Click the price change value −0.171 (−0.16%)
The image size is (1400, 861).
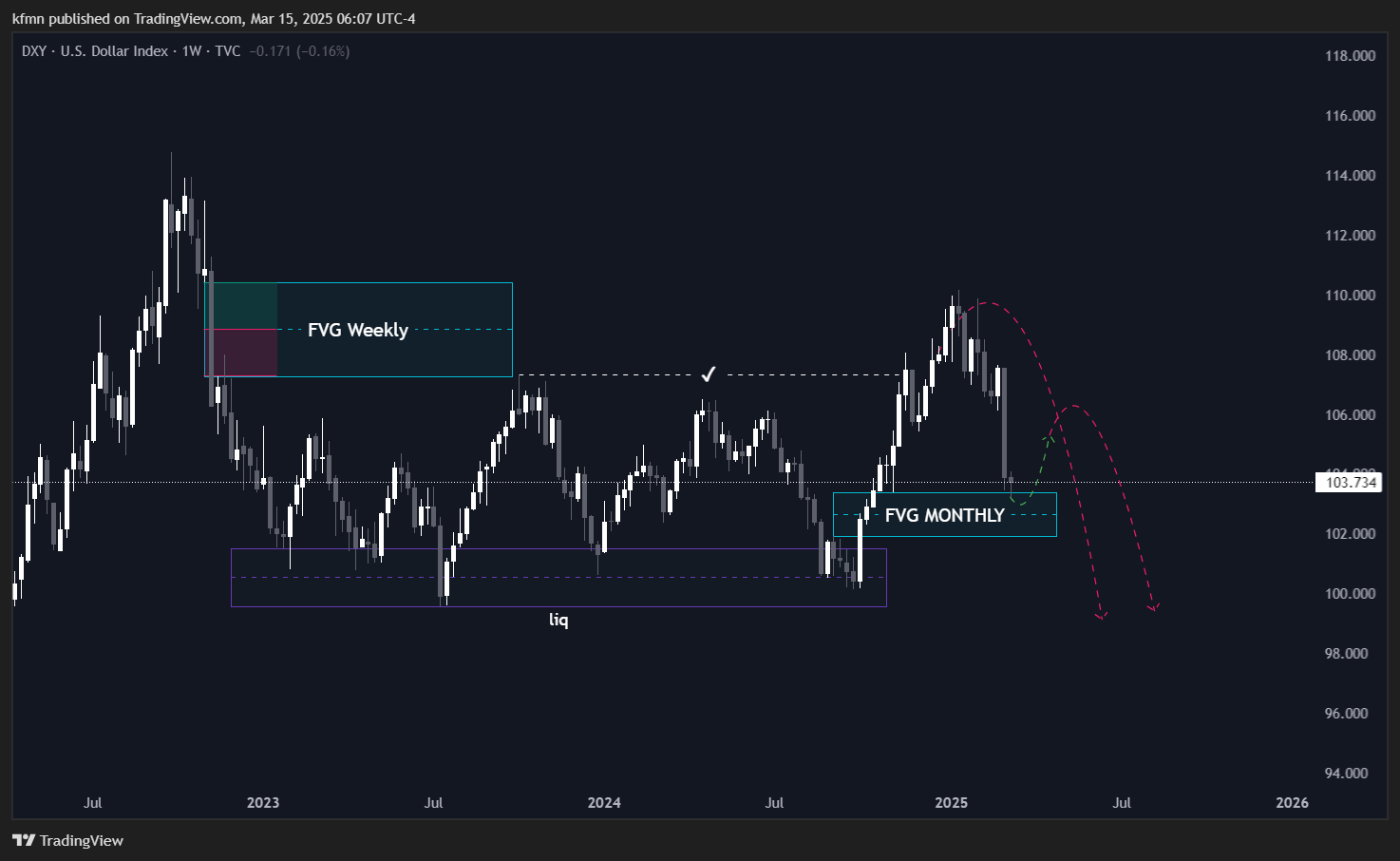point(299,51)
